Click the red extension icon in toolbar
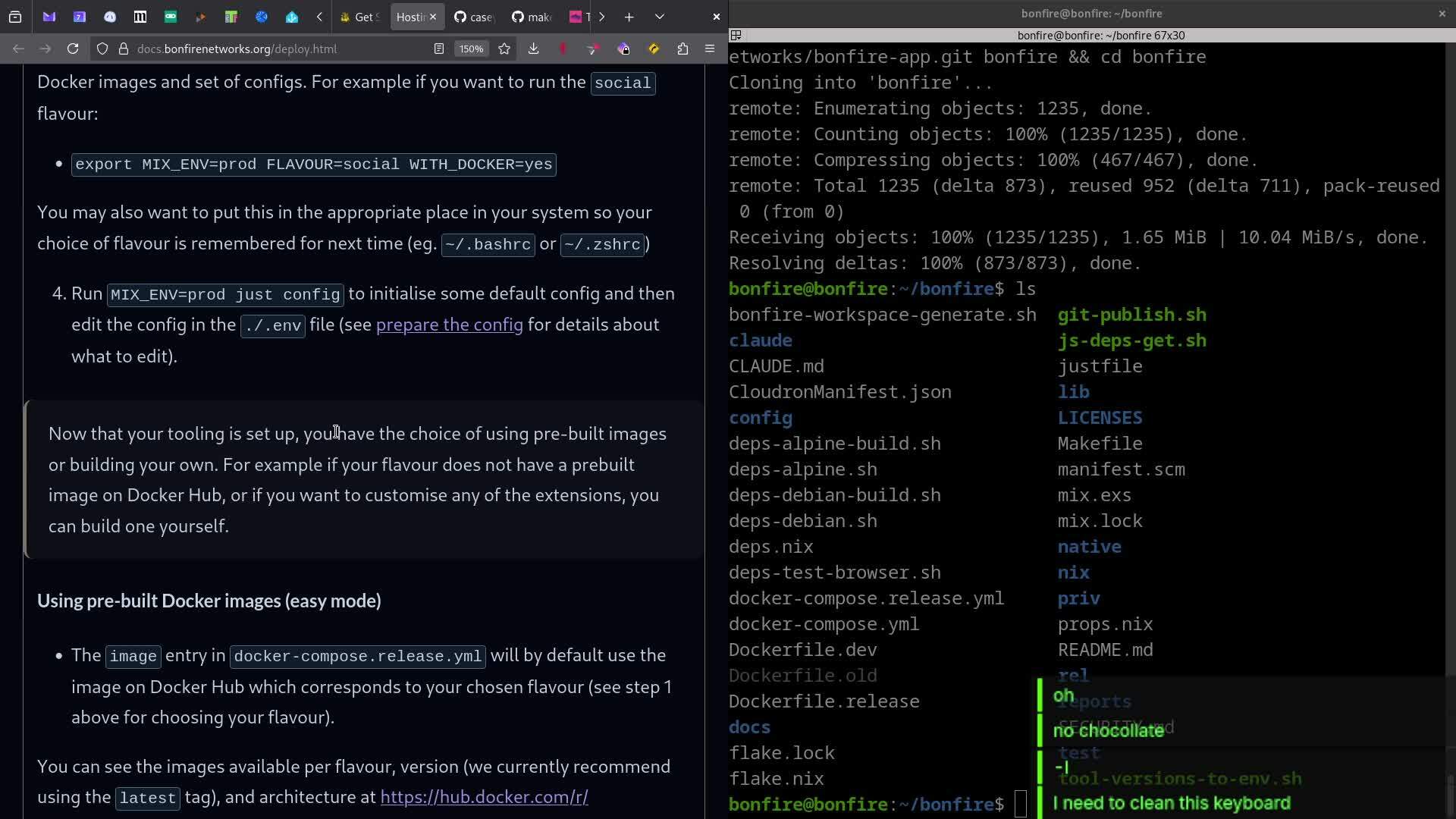 [x=563, y=49]
